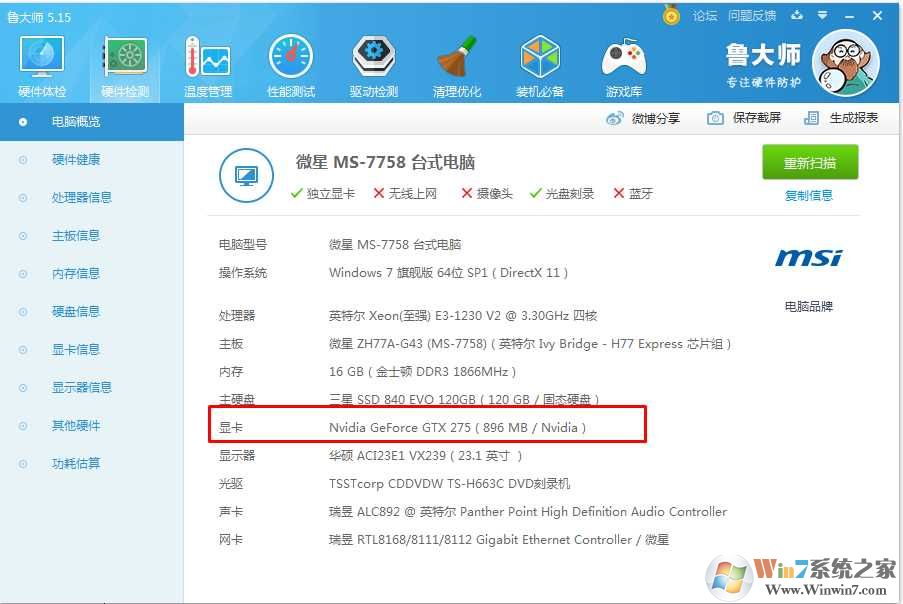Click the report icon next to 生成报表
This screenshot has height=604, width=903.
click(811, 118)
